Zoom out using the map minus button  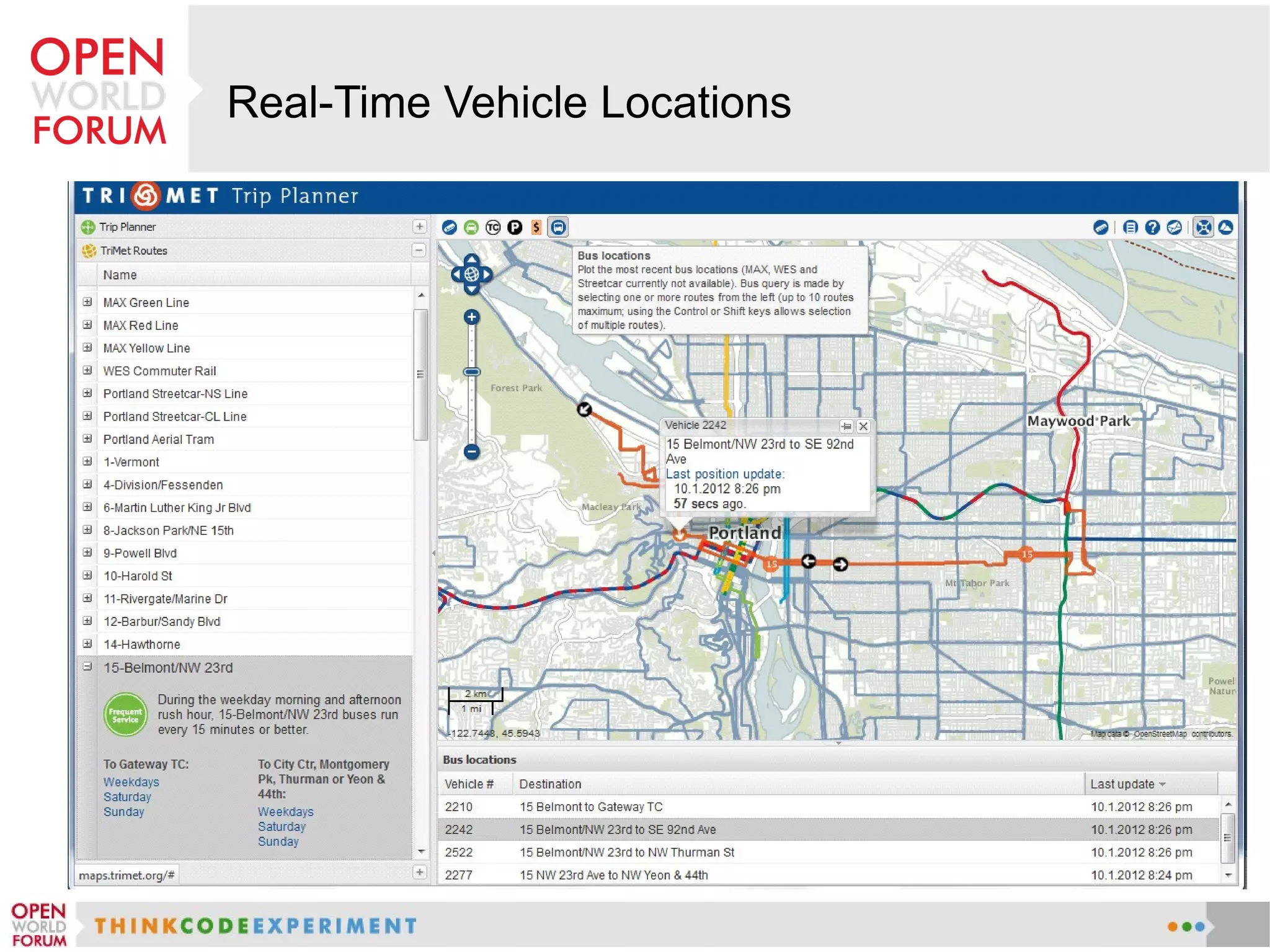click(472, 452)
